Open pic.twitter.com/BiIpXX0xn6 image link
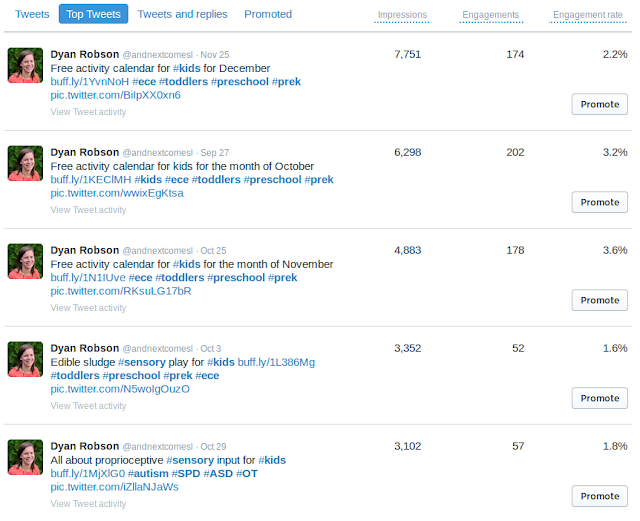640x521 pixels. [116, 95]
